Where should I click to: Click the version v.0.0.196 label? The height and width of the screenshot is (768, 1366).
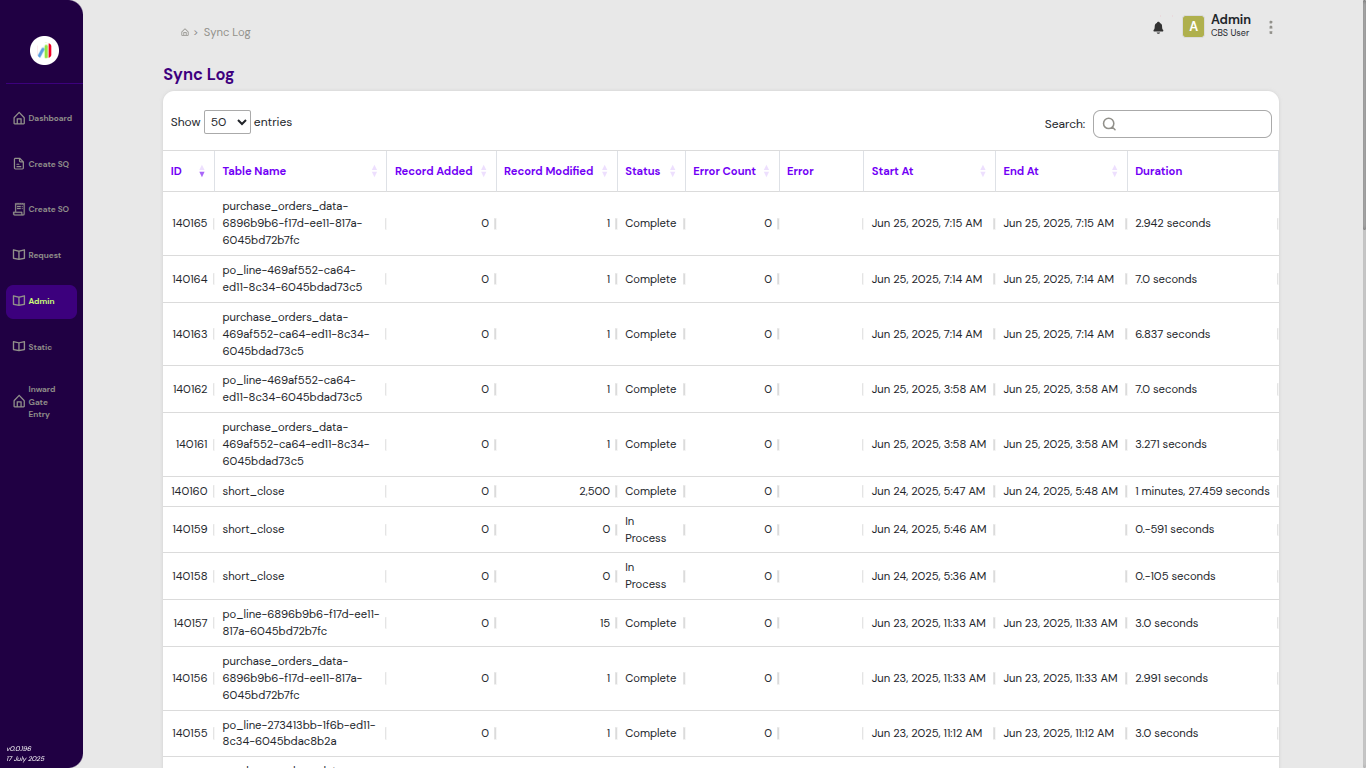[19, 748]
